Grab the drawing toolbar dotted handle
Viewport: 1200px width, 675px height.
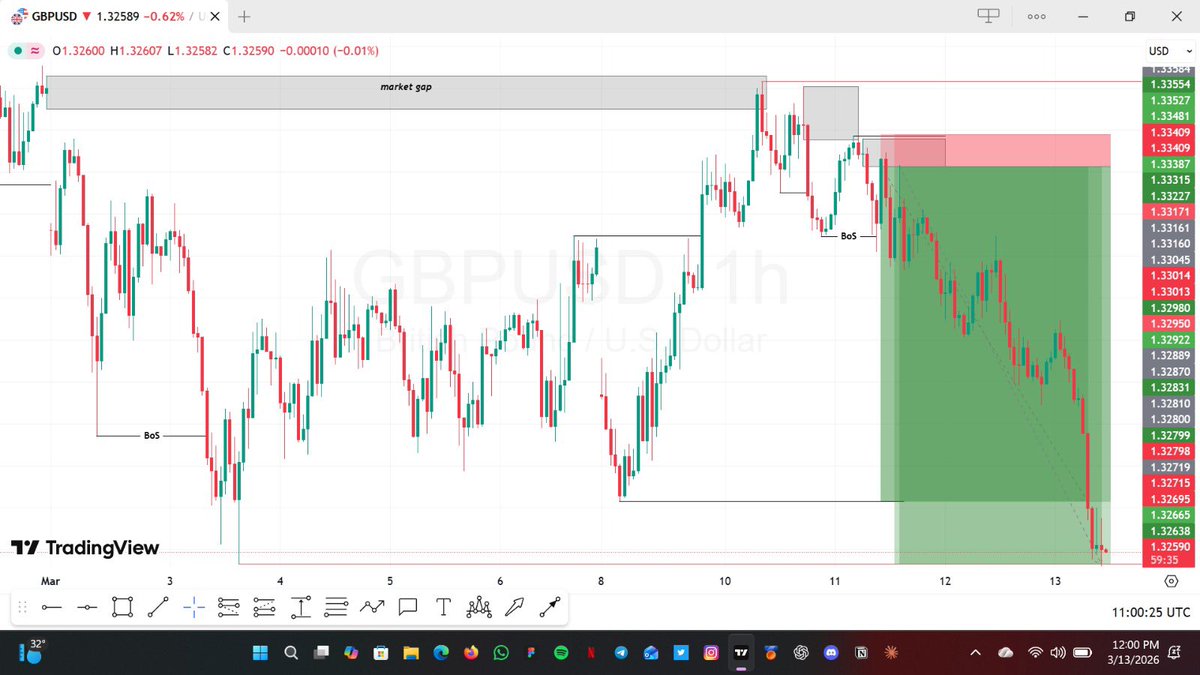[23, 606]
